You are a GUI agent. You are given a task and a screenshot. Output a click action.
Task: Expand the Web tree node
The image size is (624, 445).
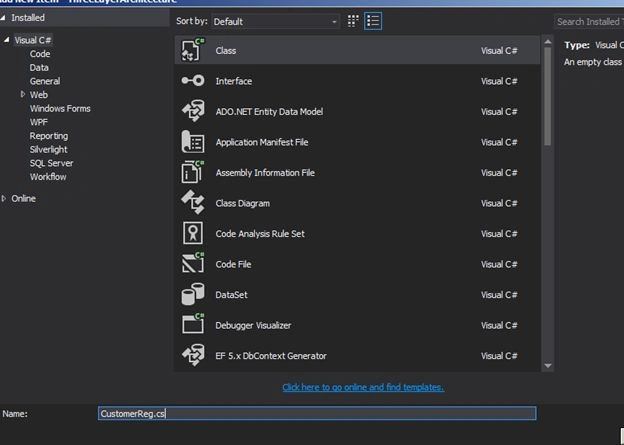(x=23, y=94)
